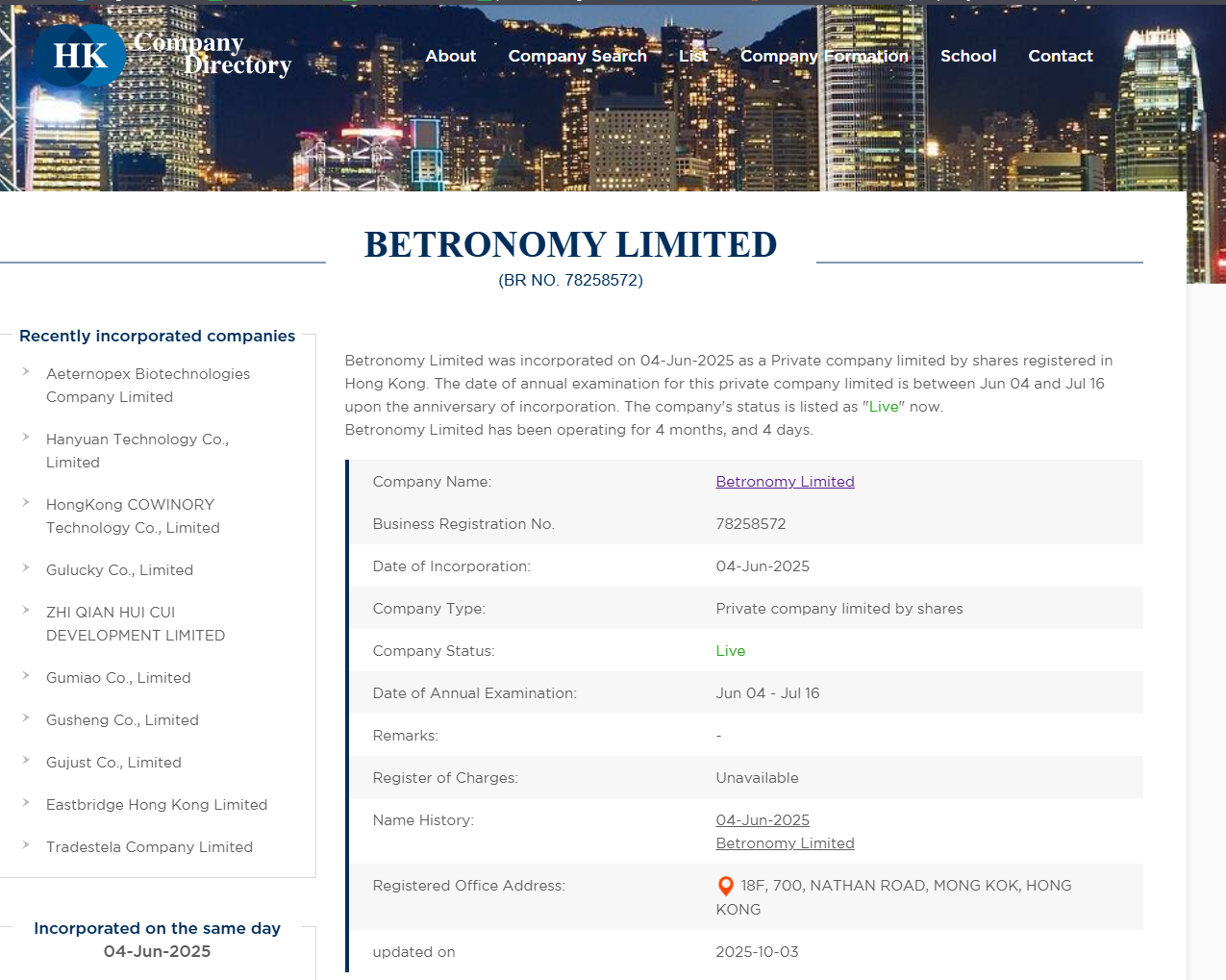
Task: Open the About menu item
Action: pos(450,56)
